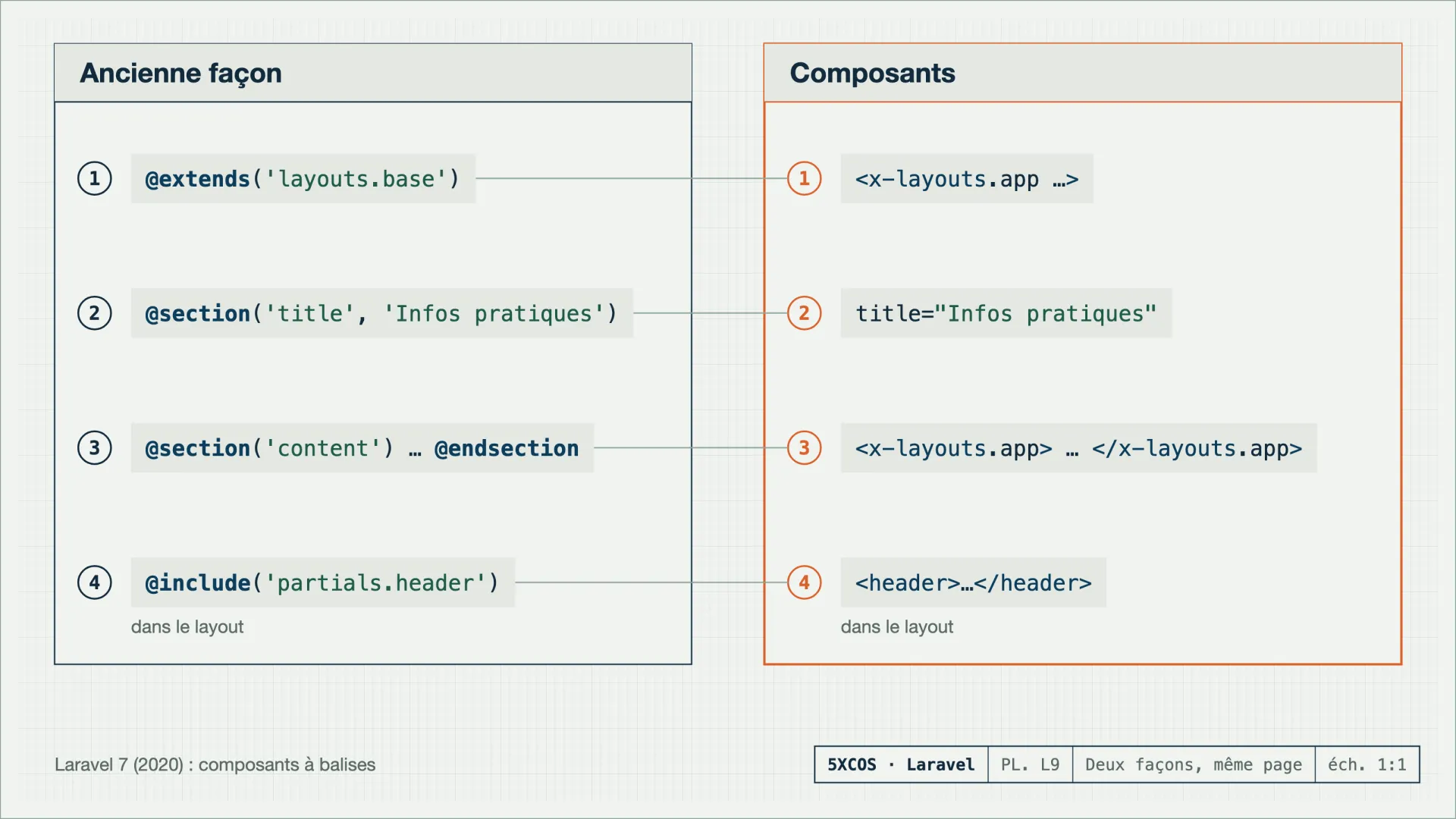The image size is (1456, 819).
Task: Click the "Ancienne façon" panel heading
Action: click(180, 73)
